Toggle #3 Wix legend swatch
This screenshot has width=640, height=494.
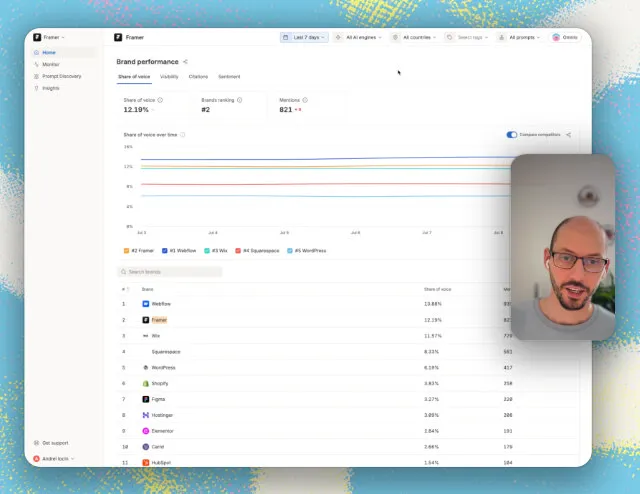pos(207,251)
